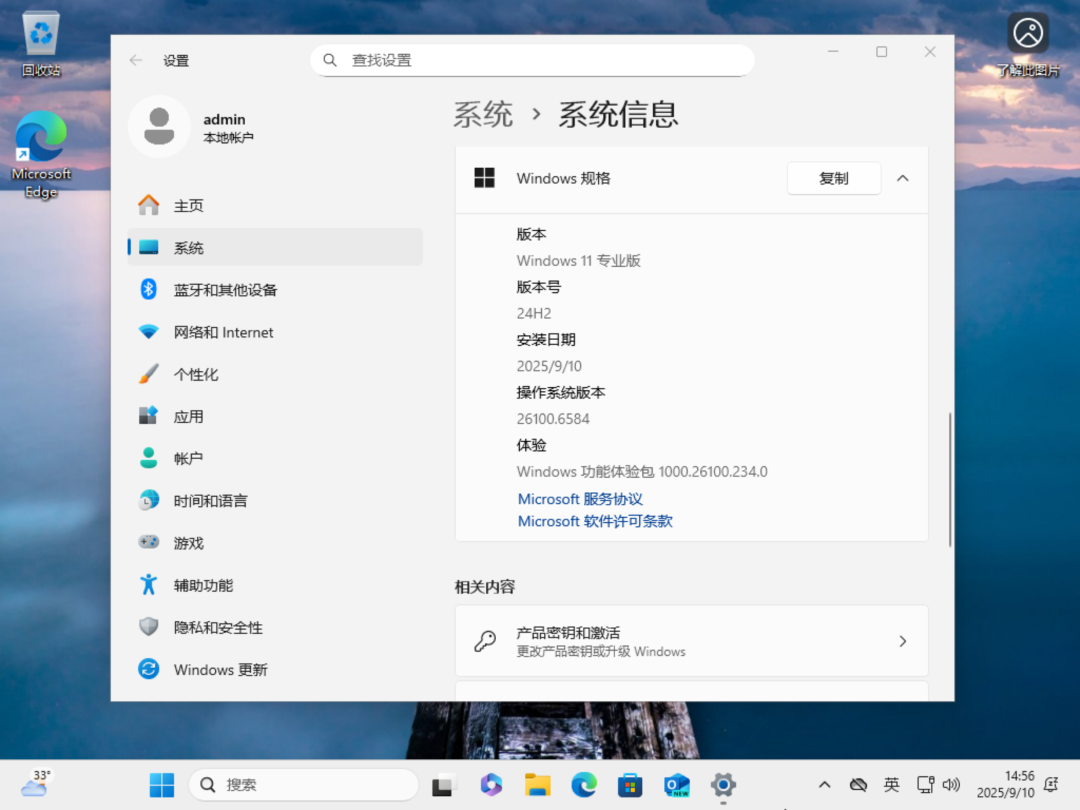Screen dimensions: 1080x810
Task: Close the Settings window
Action: coord(930,52)
